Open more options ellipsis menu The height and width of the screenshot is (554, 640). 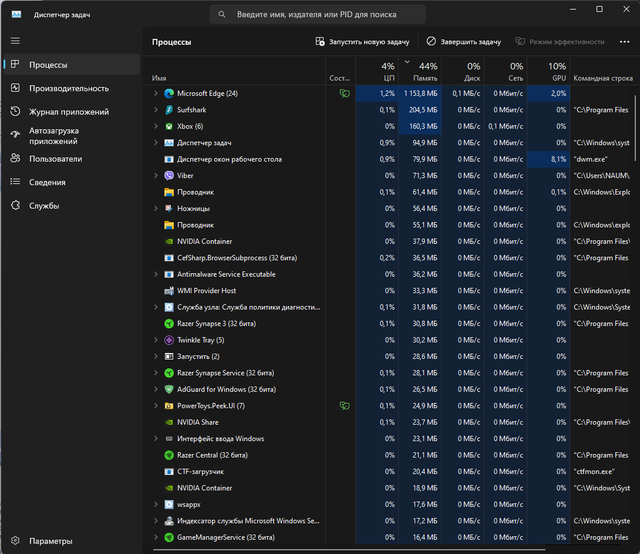pyautogui.click(x=624, y=42)
